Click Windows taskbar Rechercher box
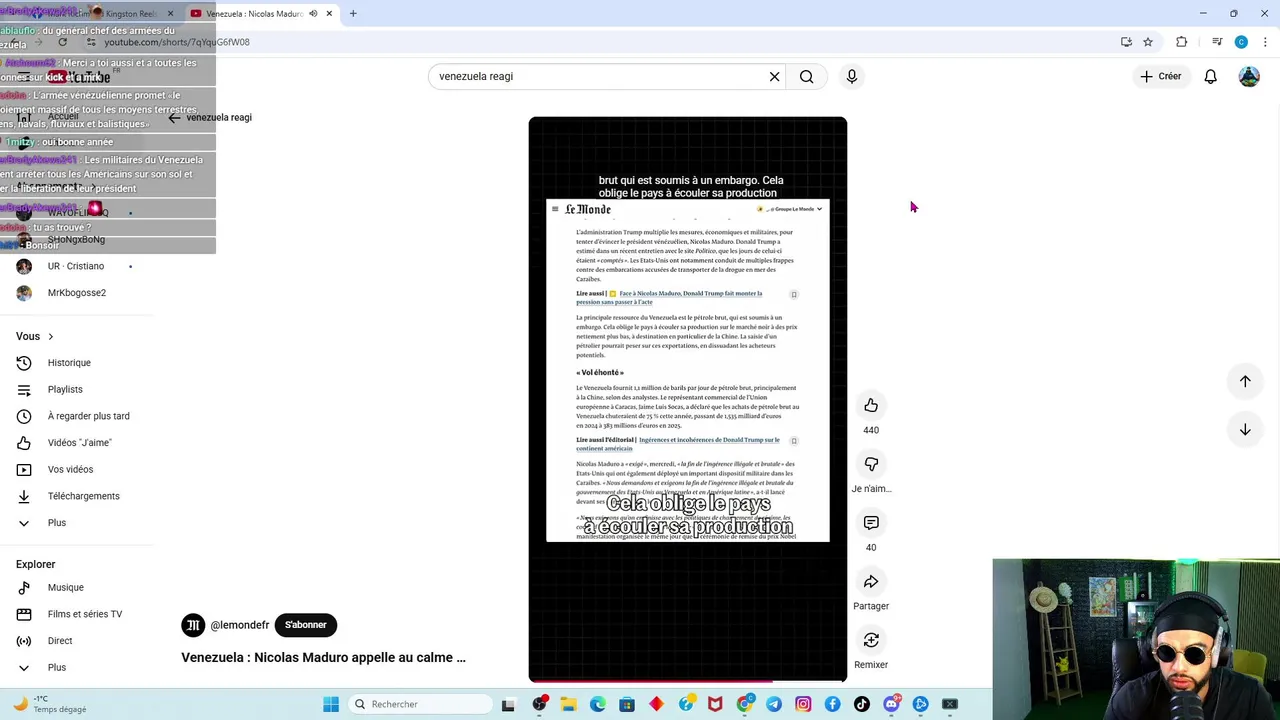The width and height of the screenshot is (1280, 720). (422, 704)
